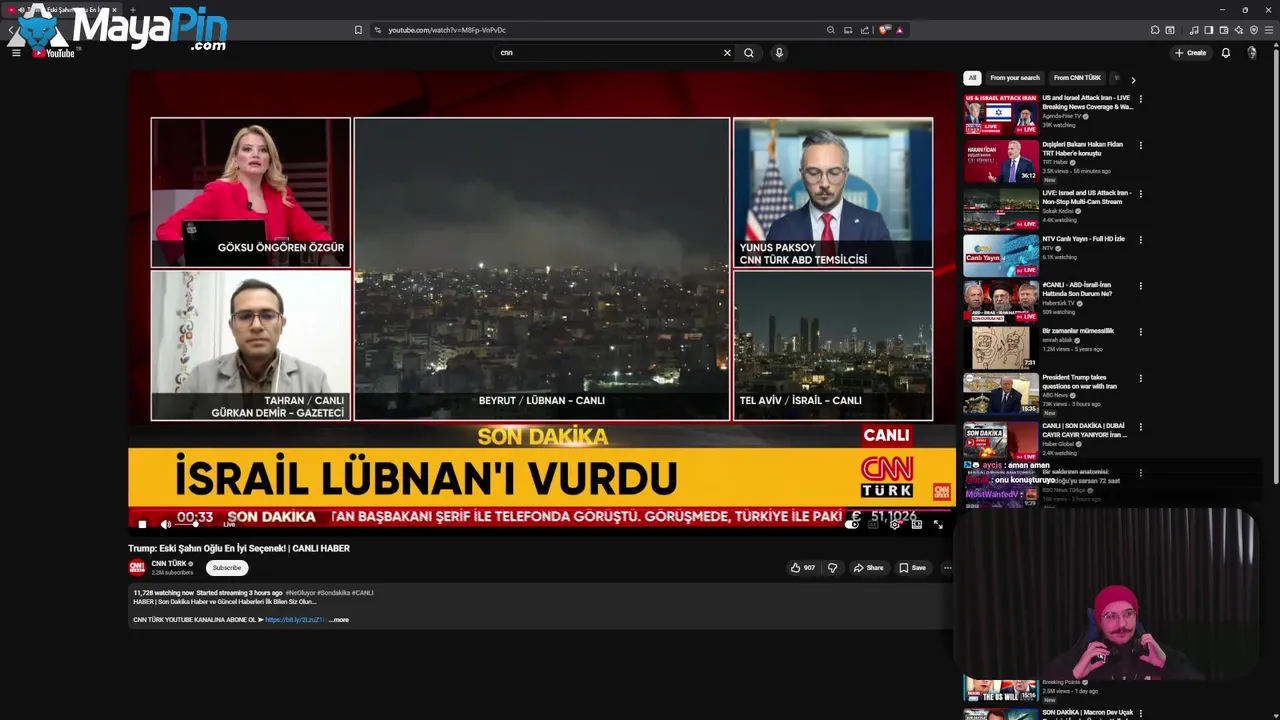Click the red live progress bar of the video
The image size is (1280, 720).
pos(542,509)
